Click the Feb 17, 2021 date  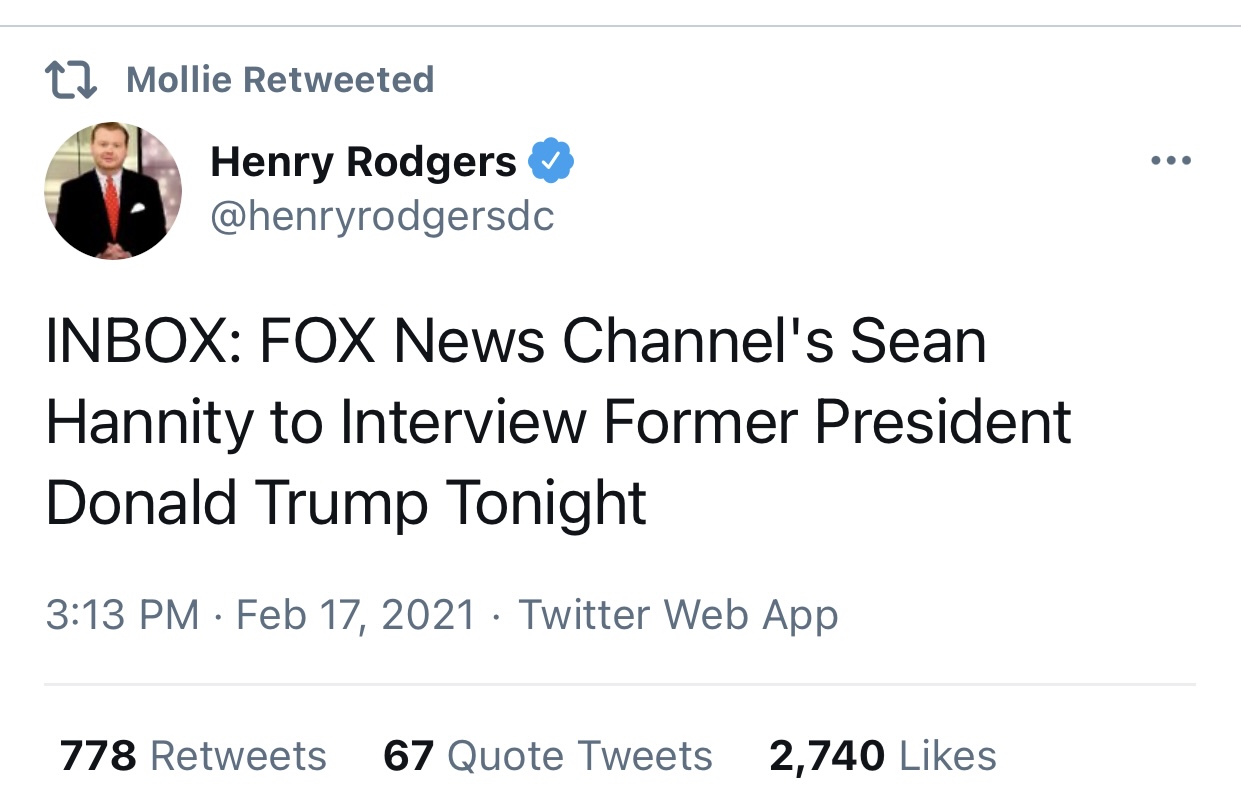[356, 614]
